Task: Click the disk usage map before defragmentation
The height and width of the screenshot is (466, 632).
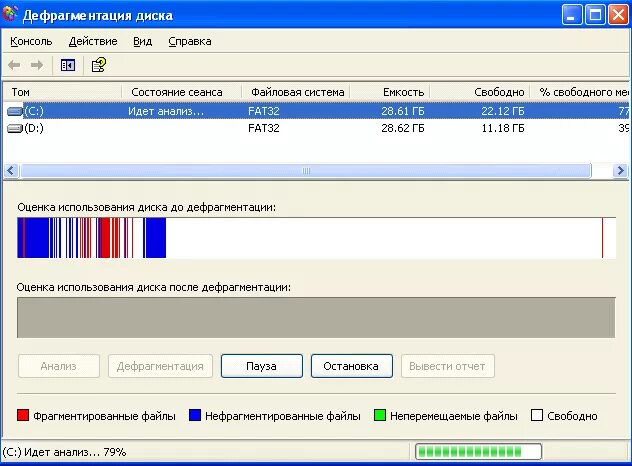Action: pos(316,238)
